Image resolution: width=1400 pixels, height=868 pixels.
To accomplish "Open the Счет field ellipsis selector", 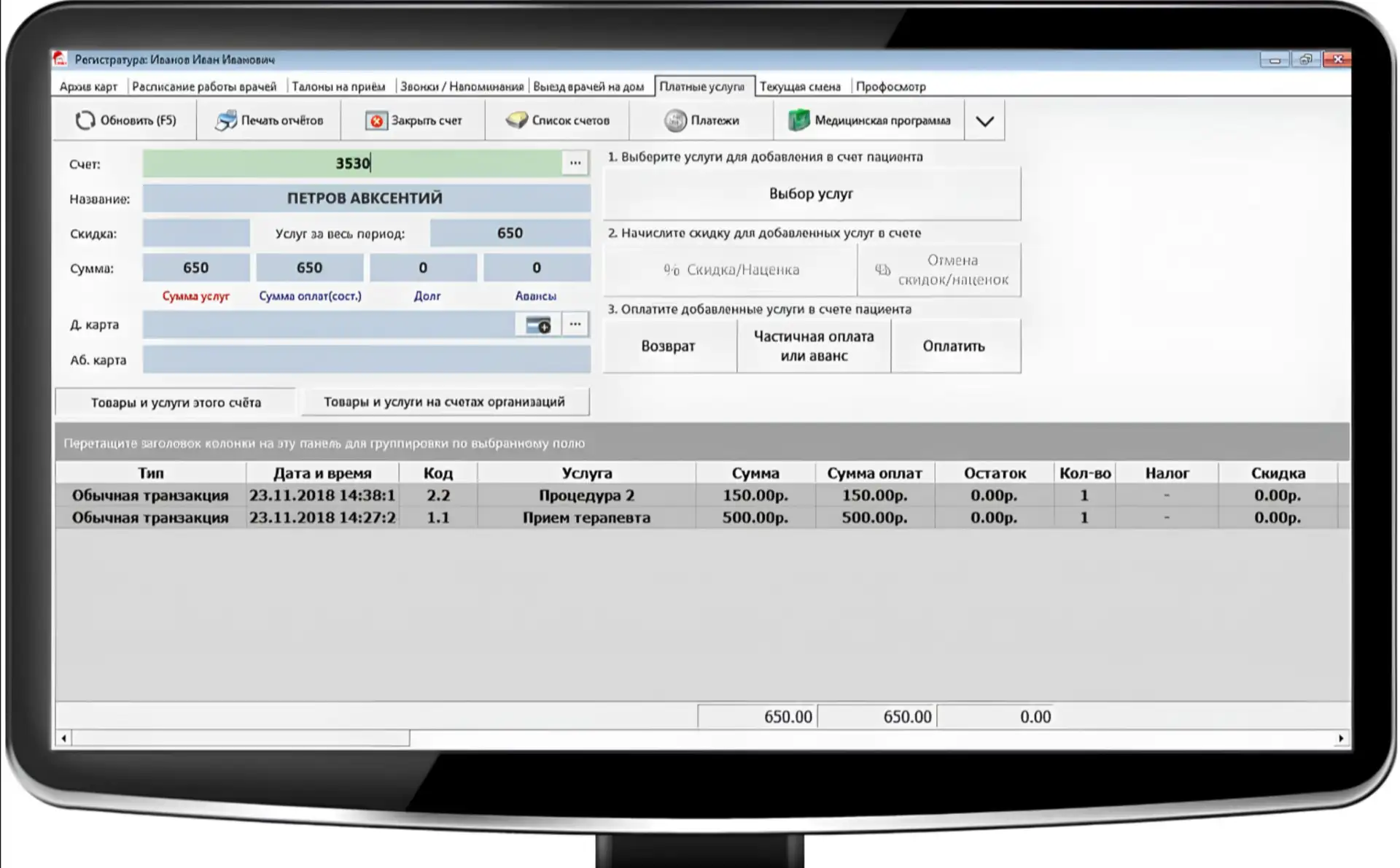I will (575, 163).
